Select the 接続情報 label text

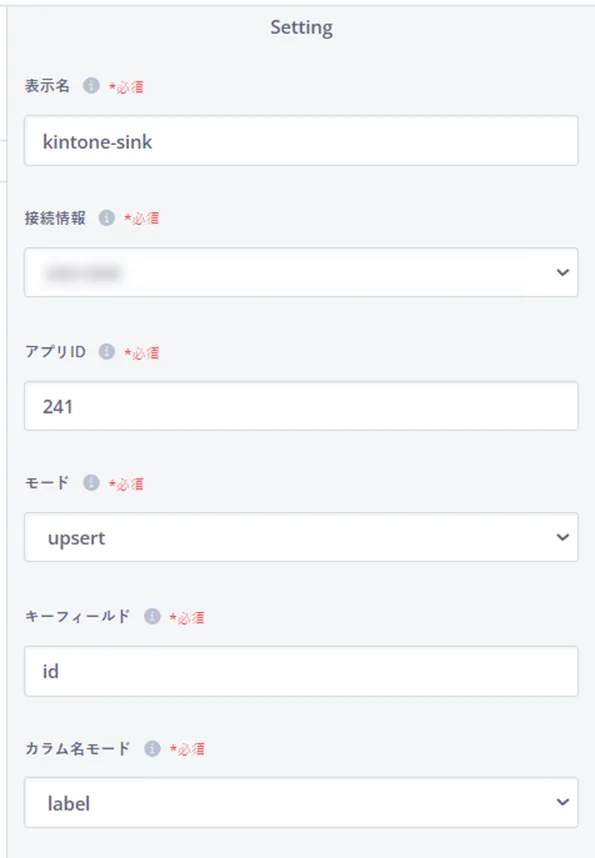coord(55,218)
